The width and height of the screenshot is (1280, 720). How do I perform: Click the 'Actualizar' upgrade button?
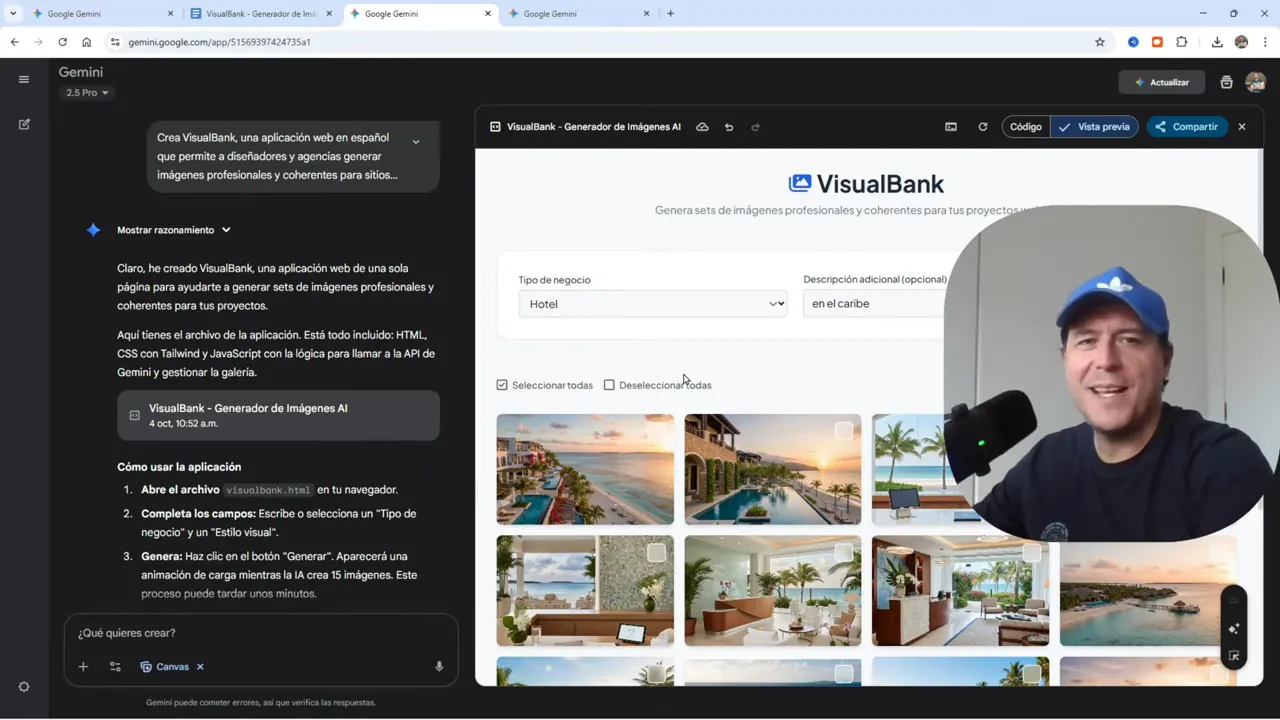[x=1160, y=82]
